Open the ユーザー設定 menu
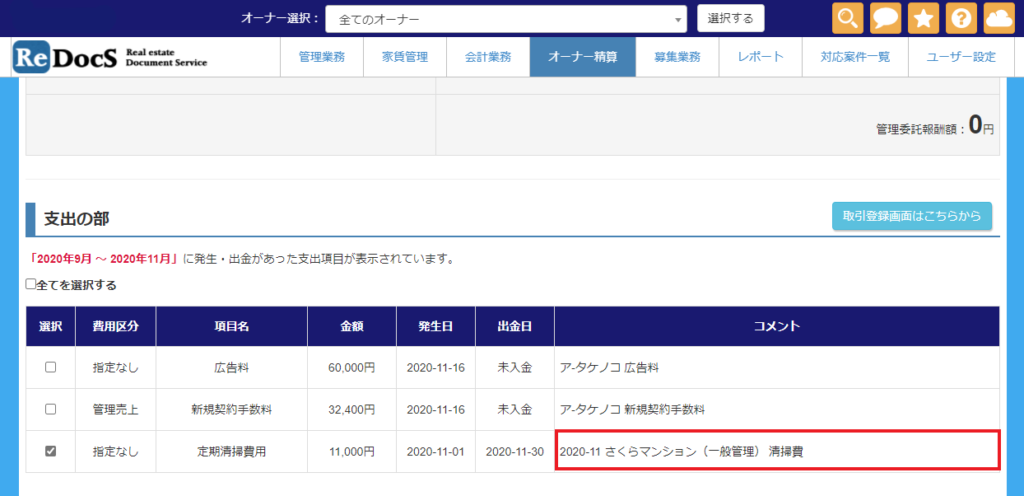Screen dimensions: 1024x496 [x=961, y=57]
